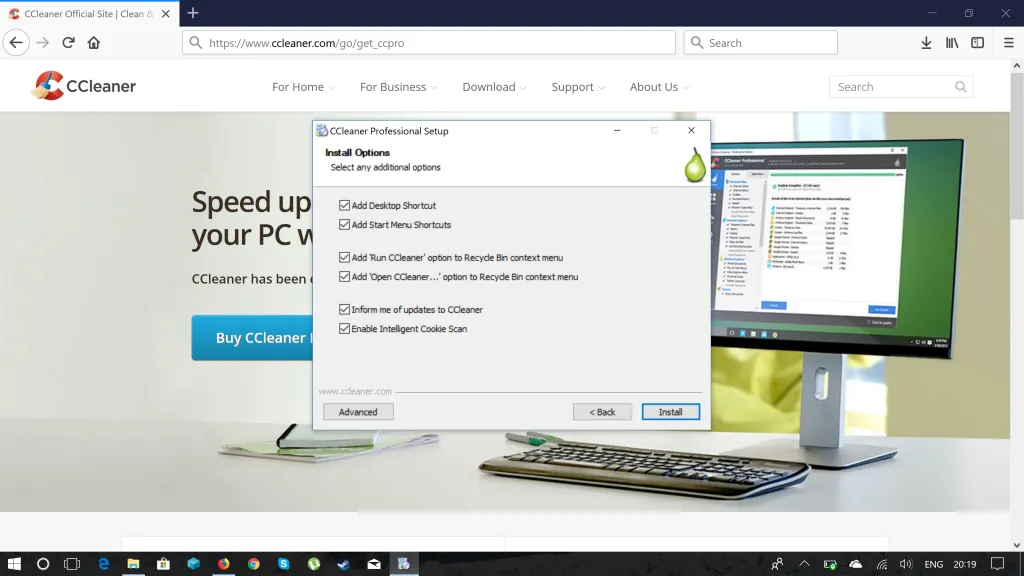Image resolution: width=1024 pixels, height=576 pixels.
Task: Open the Firefox library icon
Action: (x=952, y=43)
